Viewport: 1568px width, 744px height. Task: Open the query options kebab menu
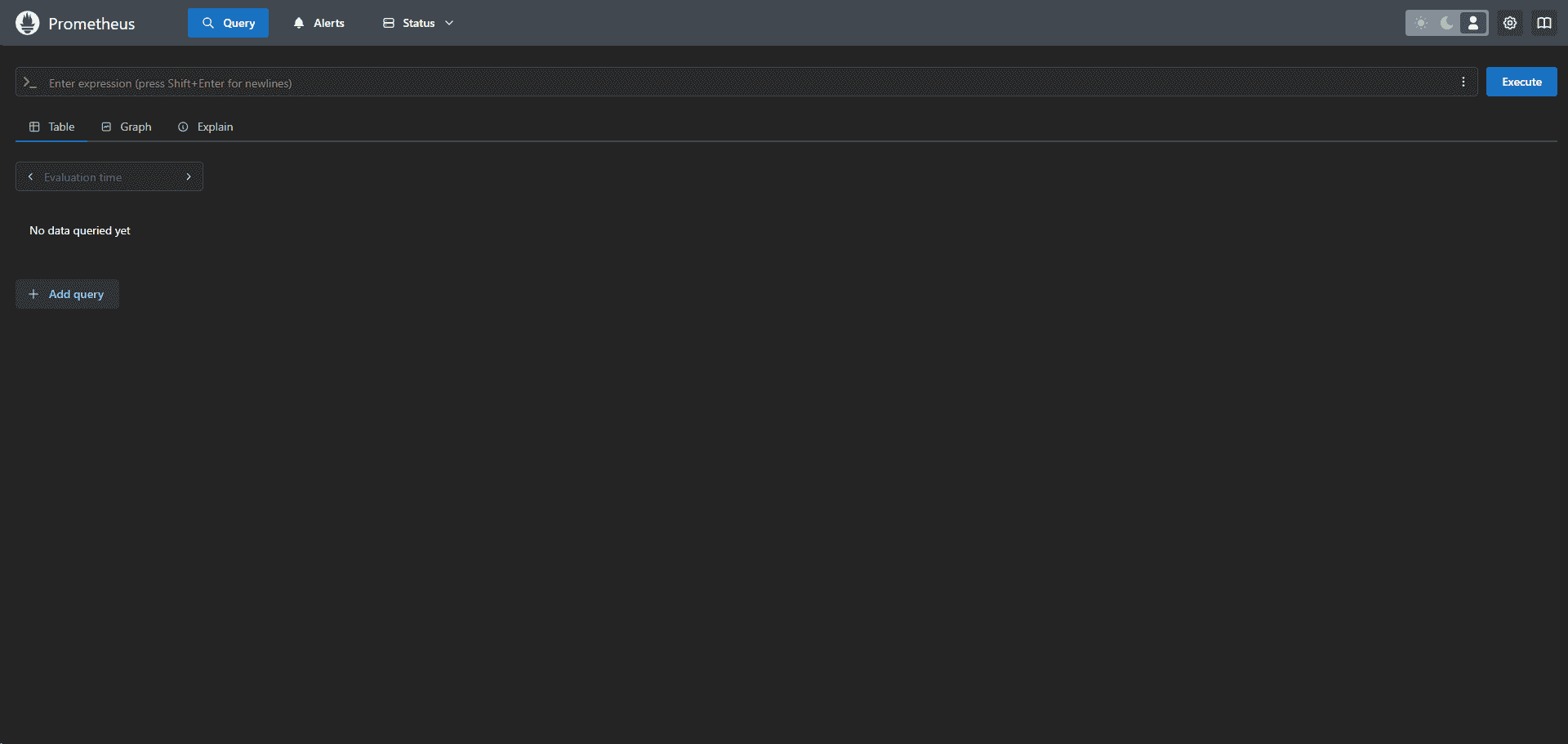(x=1463, y=82)
